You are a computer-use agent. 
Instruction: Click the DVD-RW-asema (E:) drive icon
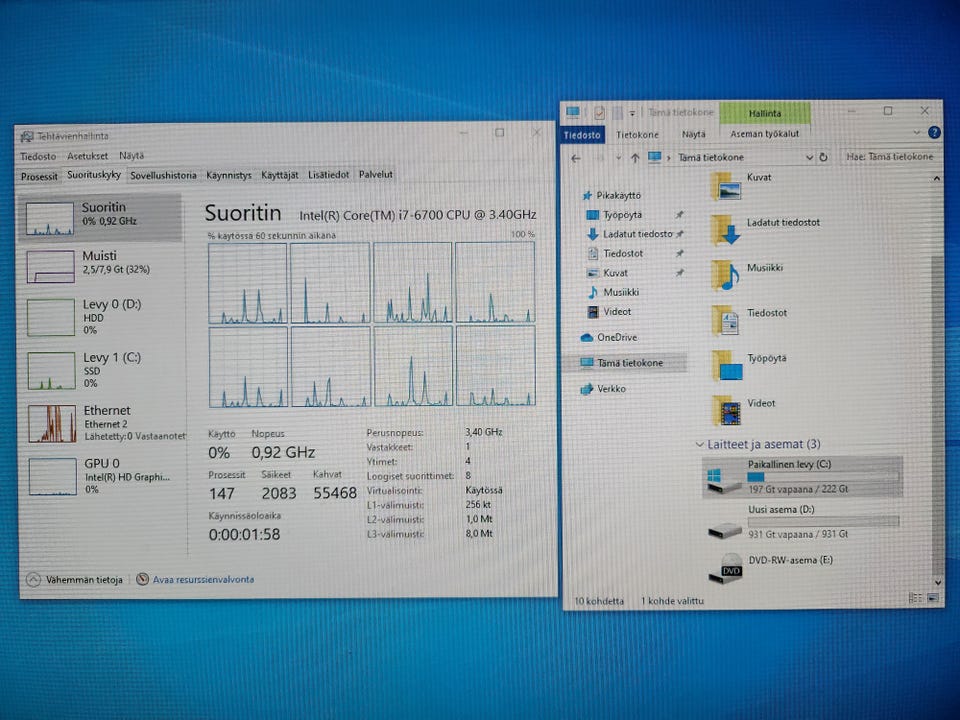pos(726,567)
